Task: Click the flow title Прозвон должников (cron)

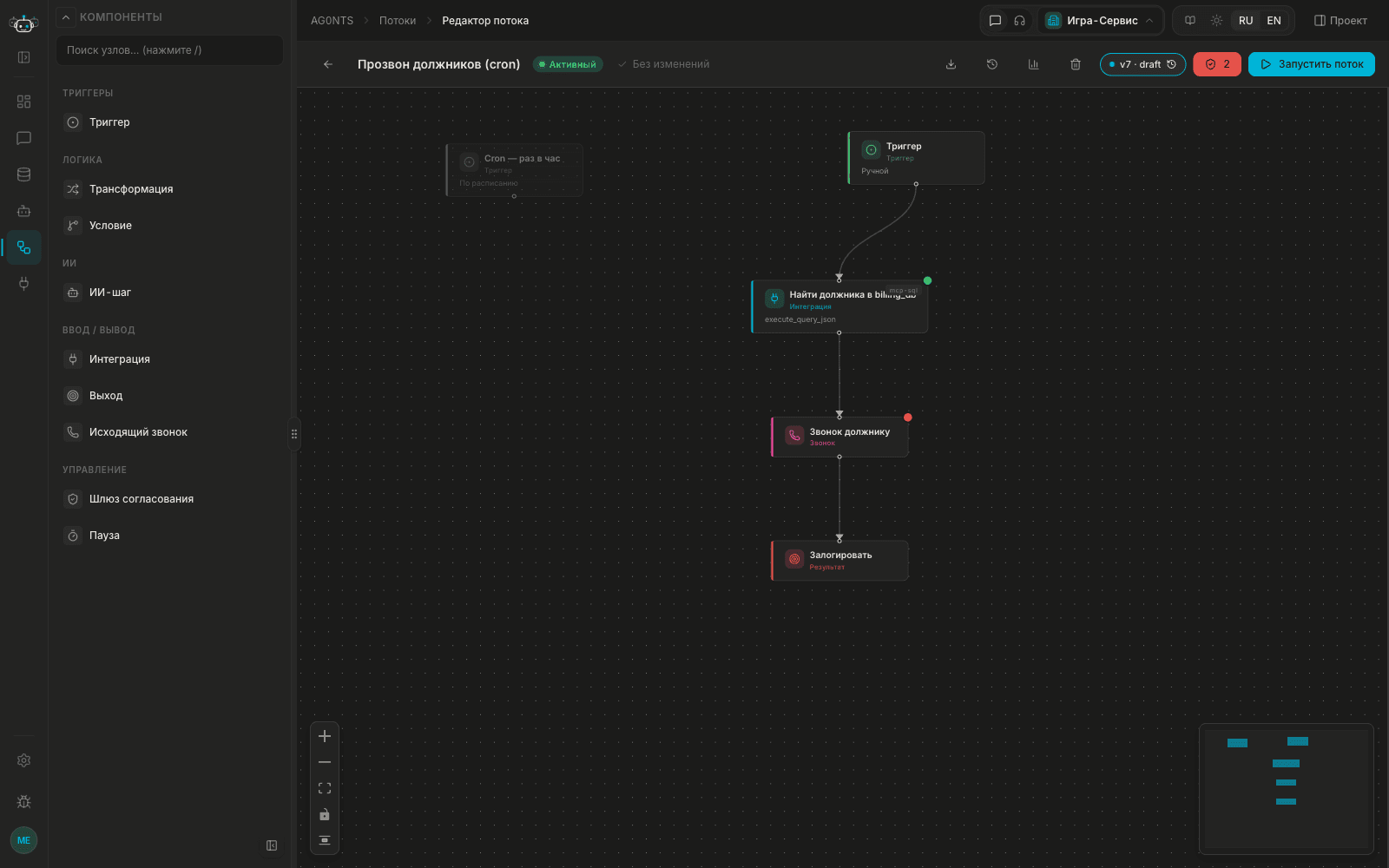Action: point(438,64)
